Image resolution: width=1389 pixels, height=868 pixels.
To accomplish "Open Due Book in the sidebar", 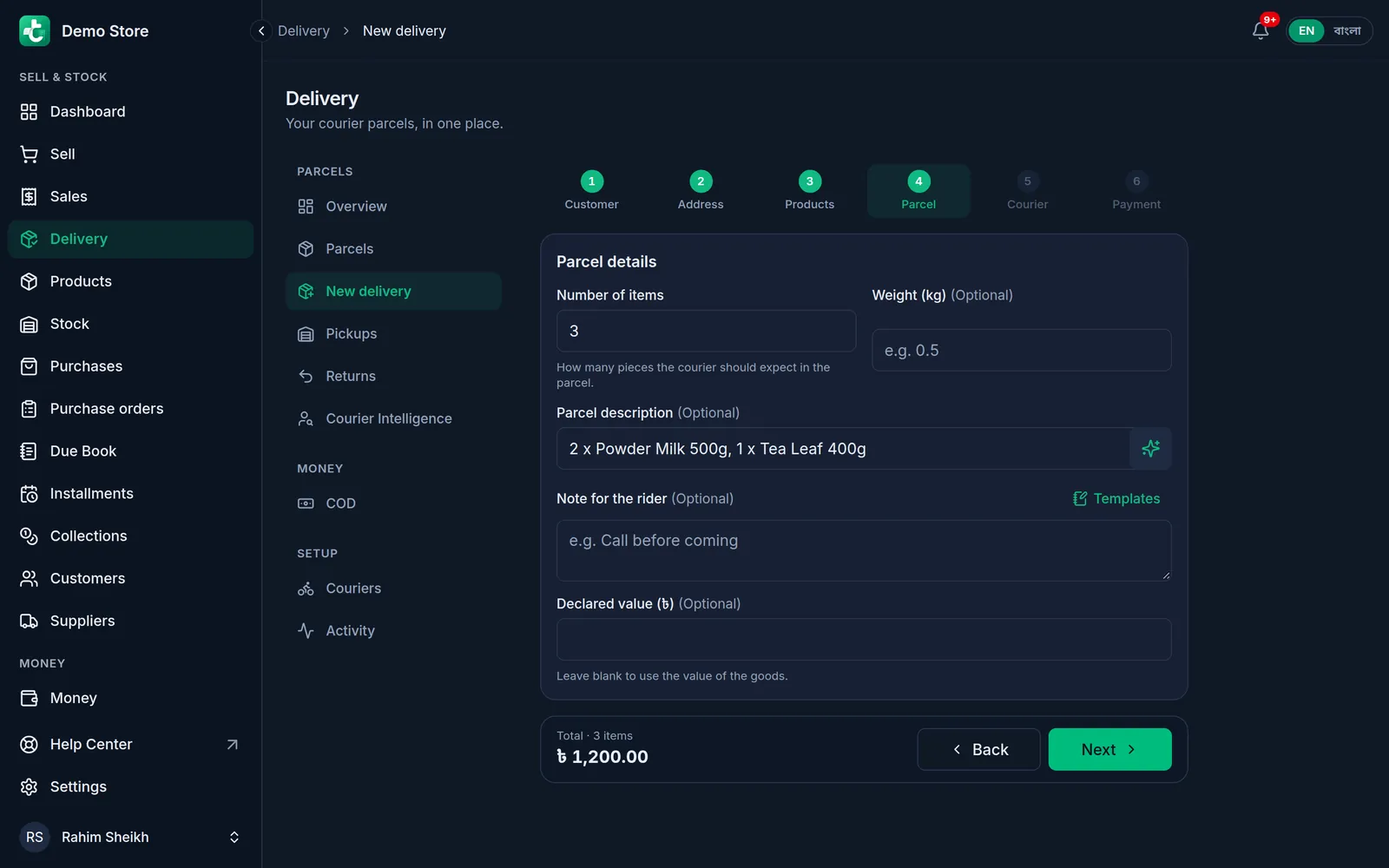I will point(130,451).
